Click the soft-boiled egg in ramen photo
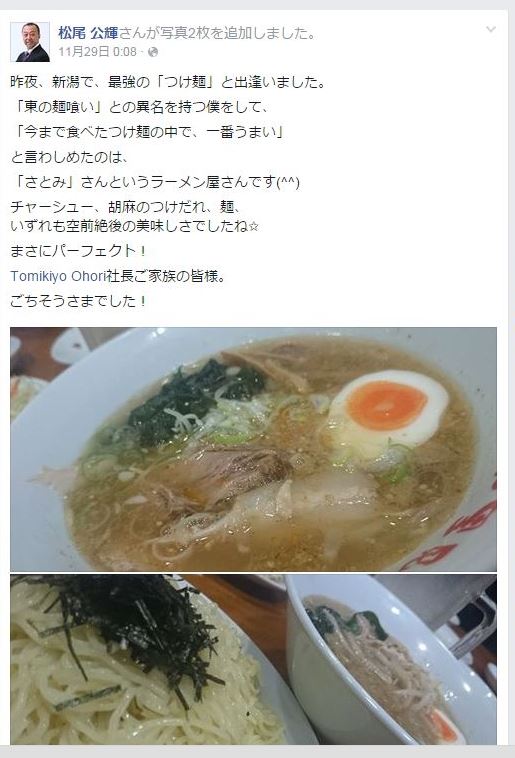Screen dimensions: 515x758 click(388, 409)
